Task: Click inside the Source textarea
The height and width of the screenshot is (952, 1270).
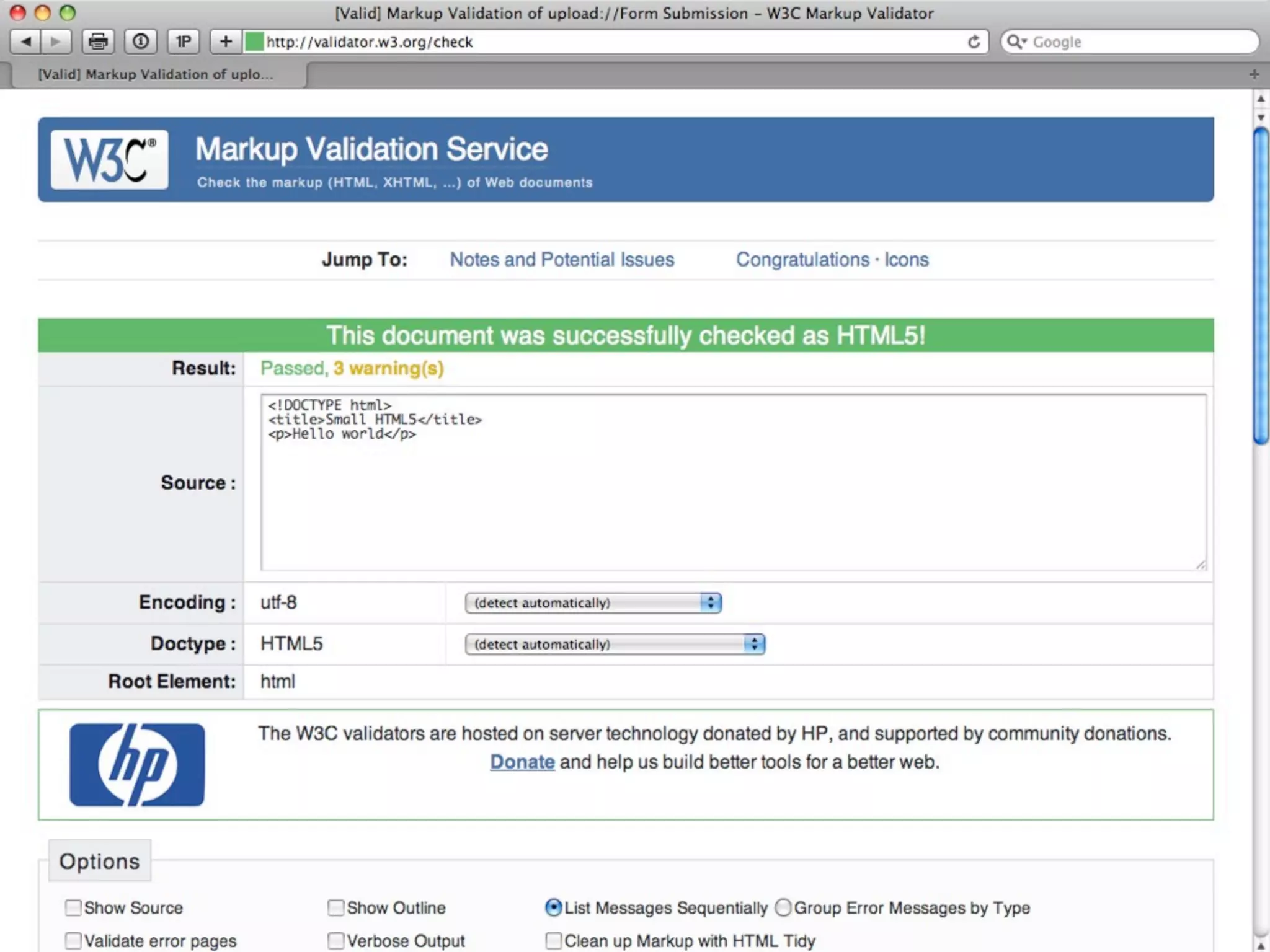Action: tap(732, 496)
